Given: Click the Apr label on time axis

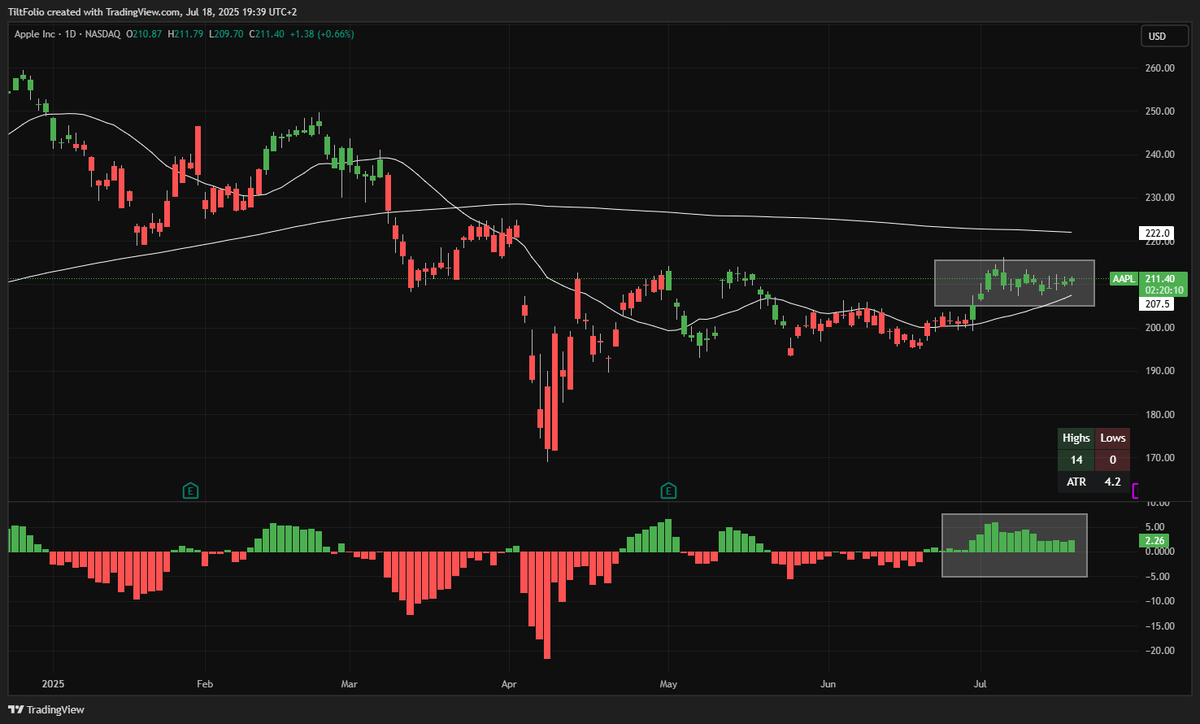Looking at the screenshot, I should coord(507,685).
